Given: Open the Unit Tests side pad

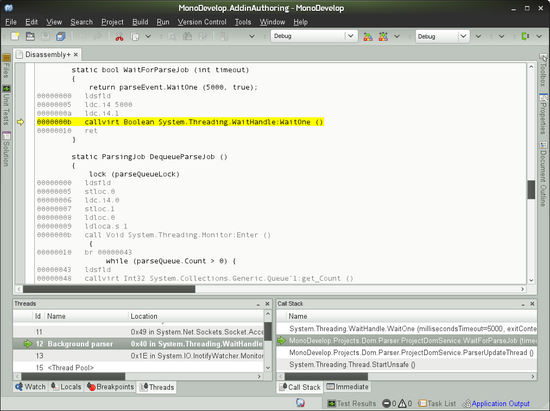Looking at the screenshot, I should click(6, 105).
